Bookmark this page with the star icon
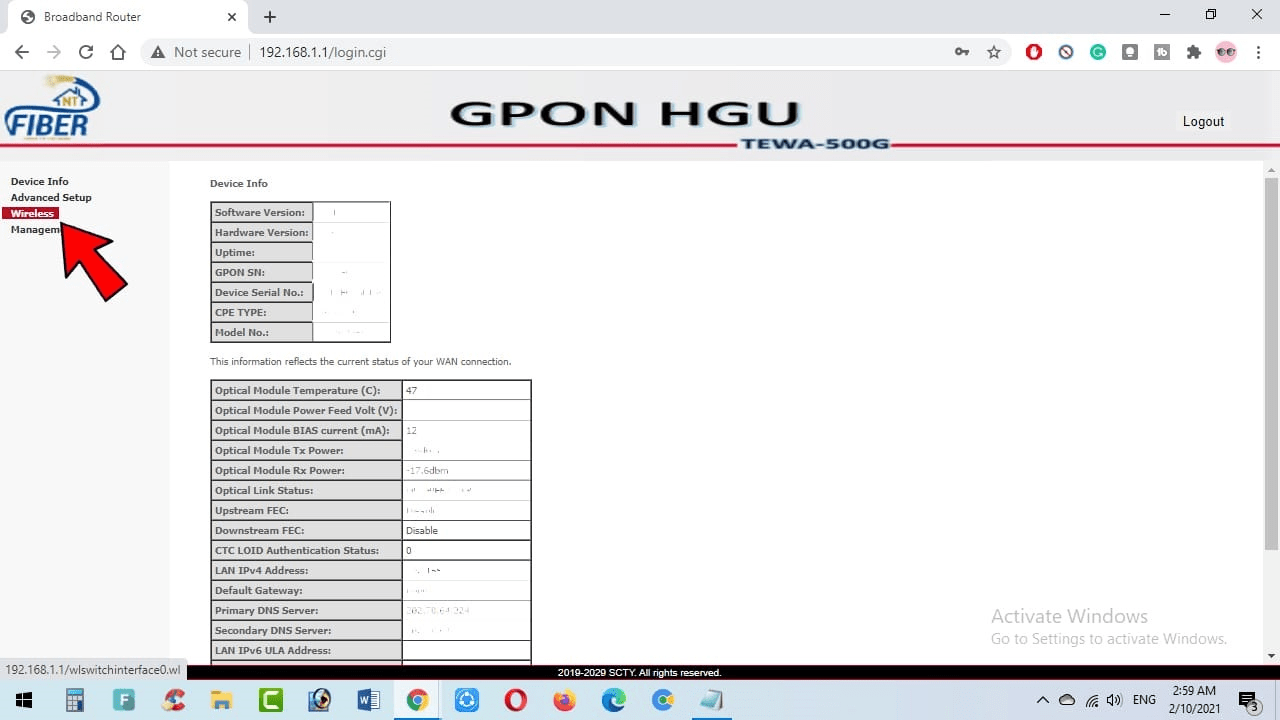 coord(994,52)
